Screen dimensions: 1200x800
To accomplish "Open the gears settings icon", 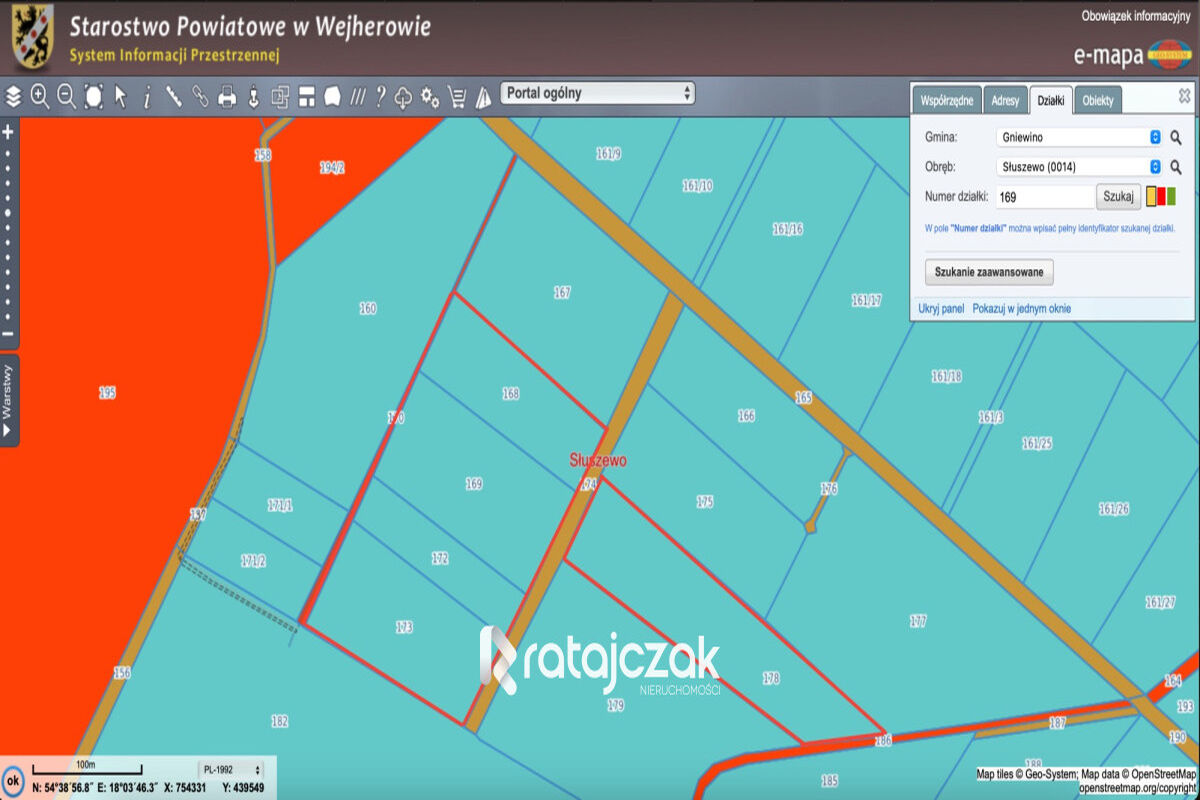I will (x=430, y=96).
